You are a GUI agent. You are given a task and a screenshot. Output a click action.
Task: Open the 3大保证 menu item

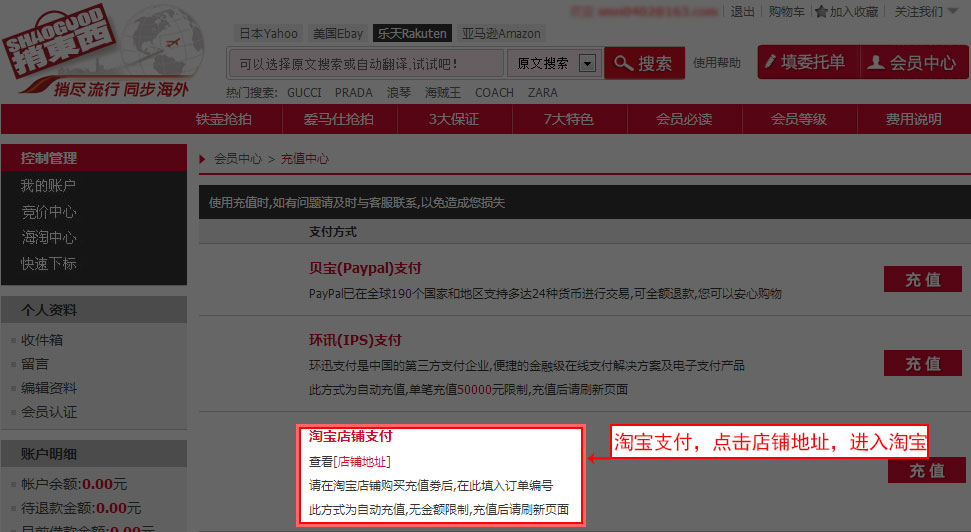(x=454, y=119)
